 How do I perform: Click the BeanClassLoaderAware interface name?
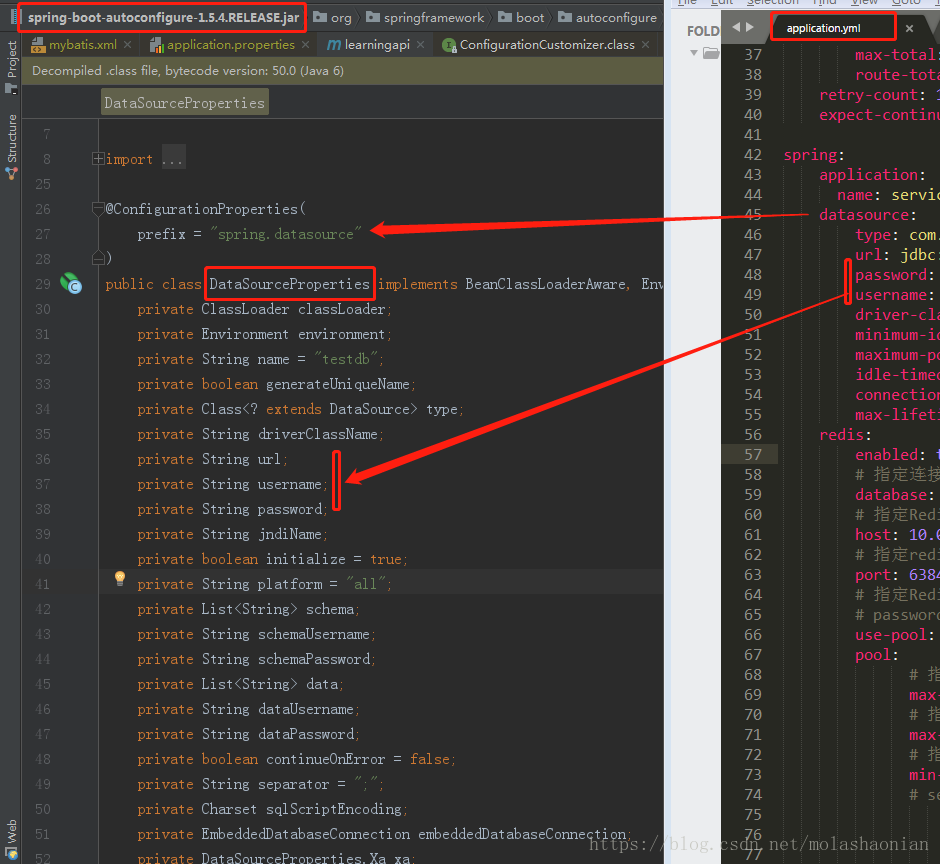click(546, 284)
